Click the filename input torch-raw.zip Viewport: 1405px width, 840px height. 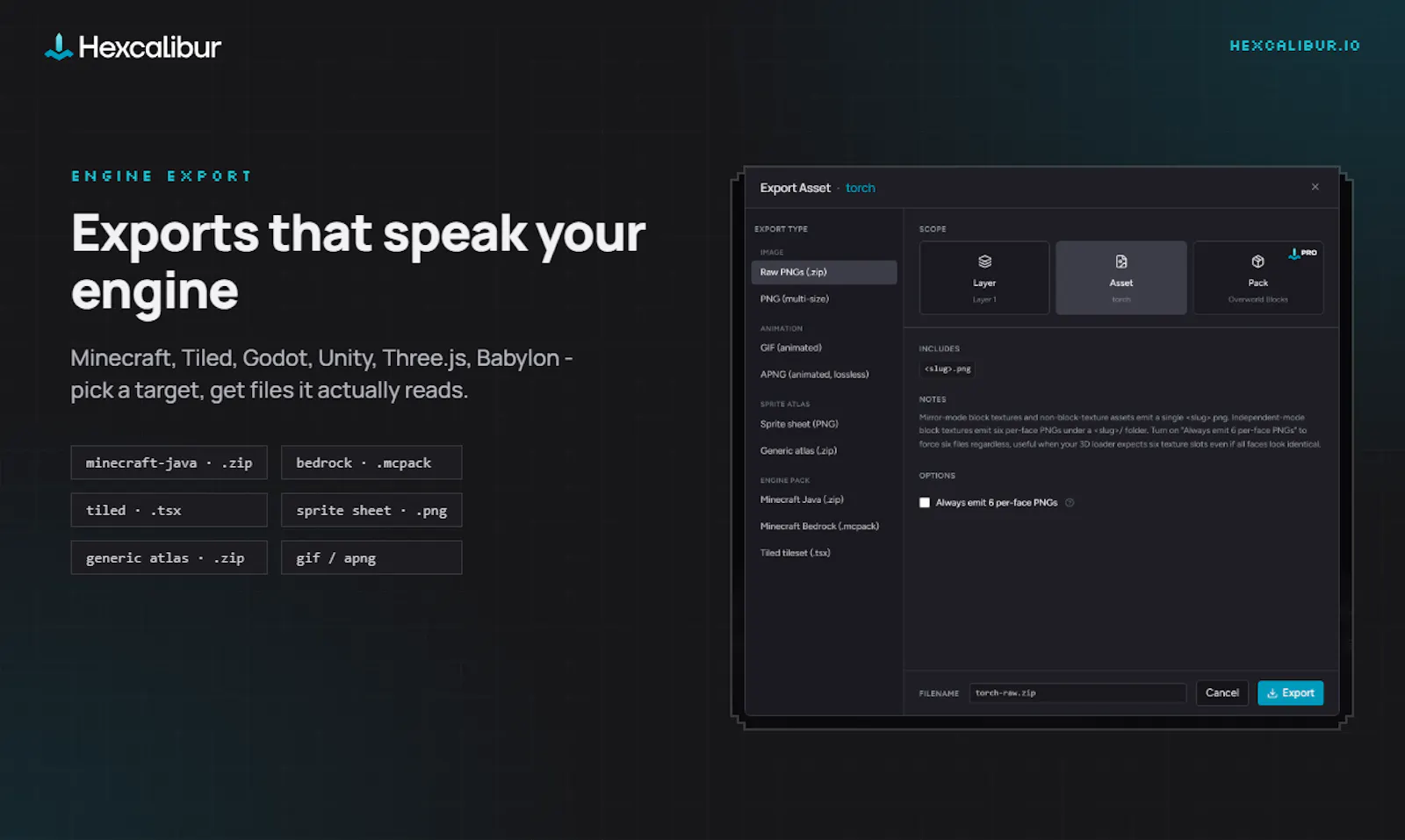click(x=1077, y=693)
